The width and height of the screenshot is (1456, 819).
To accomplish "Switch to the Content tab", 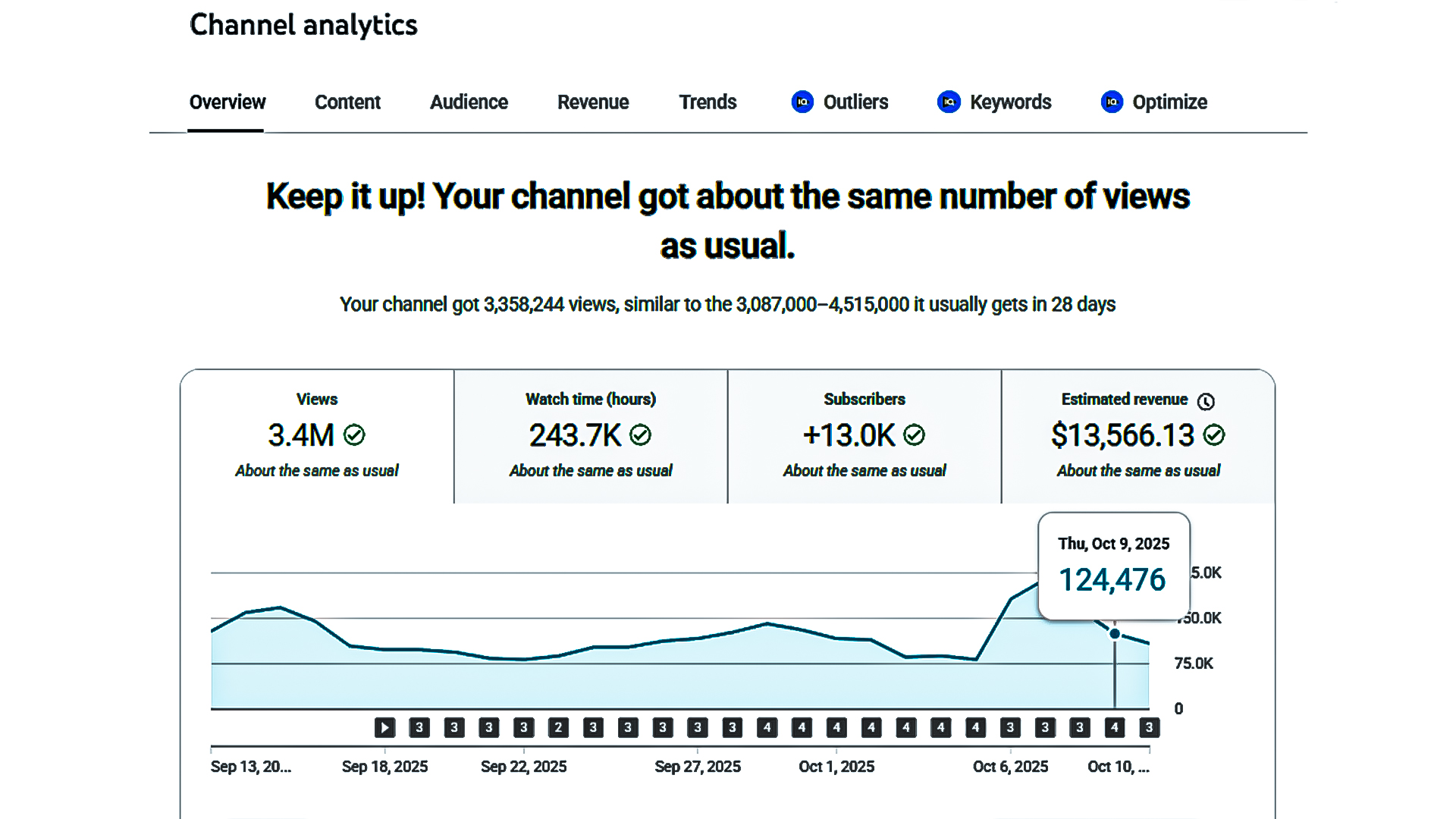I will [x=347, y=102].
